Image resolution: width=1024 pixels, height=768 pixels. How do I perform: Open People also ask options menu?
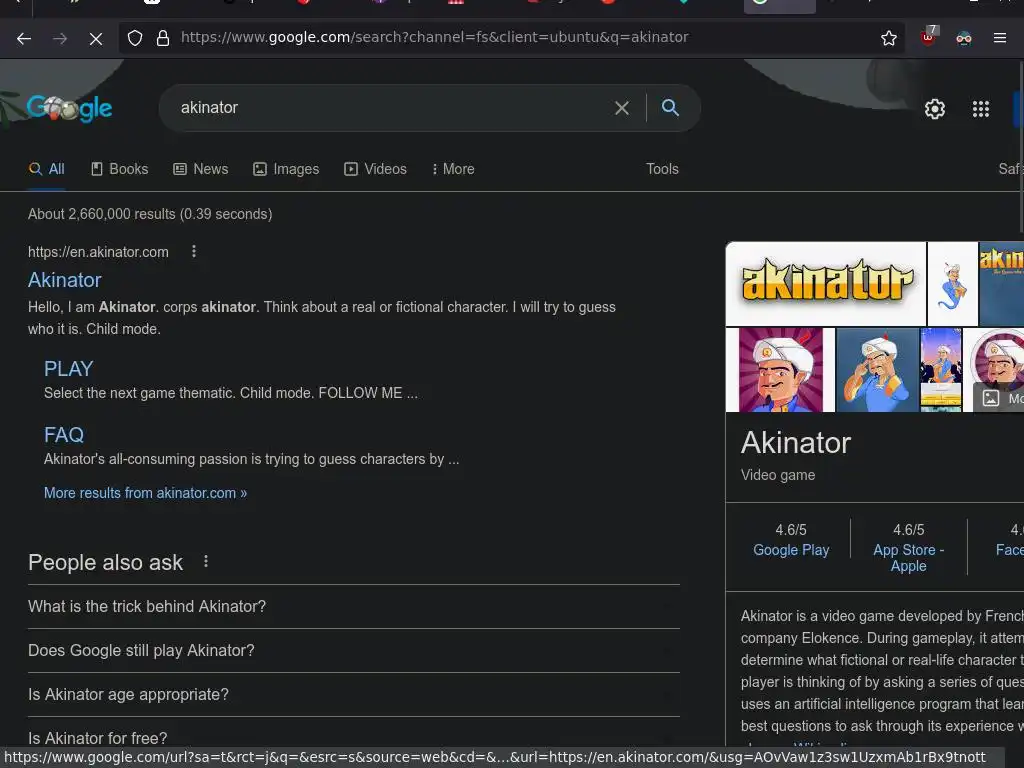pyautogui.click(x=206, y=561)
